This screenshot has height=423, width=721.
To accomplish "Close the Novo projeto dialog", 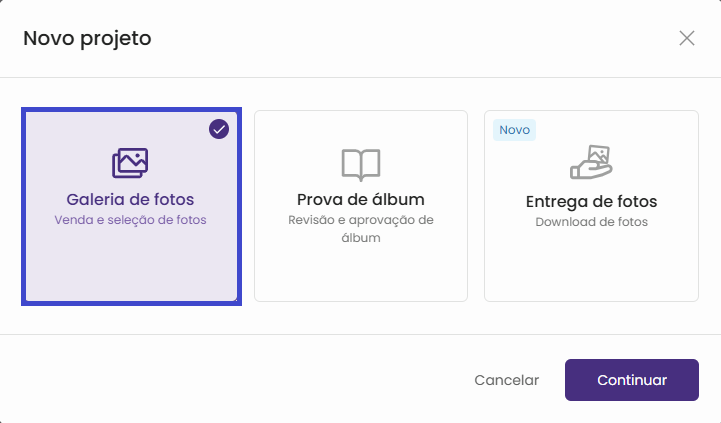I will click(687, 39).
